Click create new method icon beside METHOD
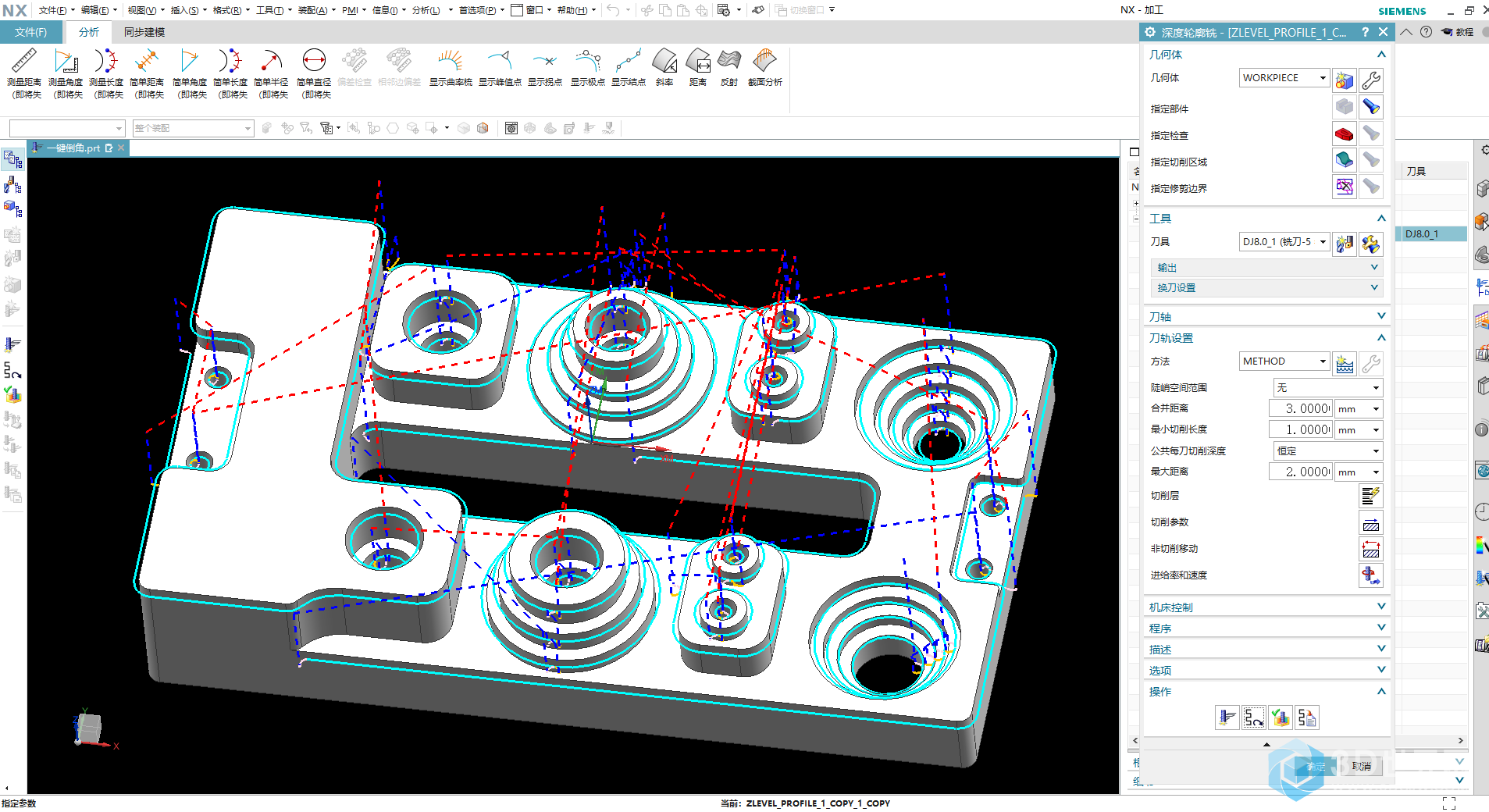Viewport: 1489px width, 812px height. pos(1345,363)
